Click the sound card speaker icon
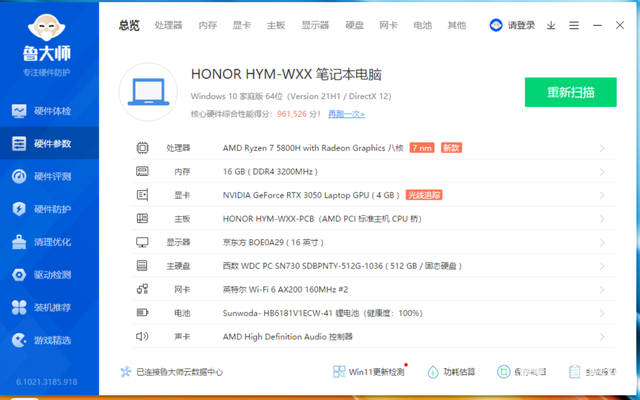The height and width of the screenshot is (400, 640). (x=142, y=336)
